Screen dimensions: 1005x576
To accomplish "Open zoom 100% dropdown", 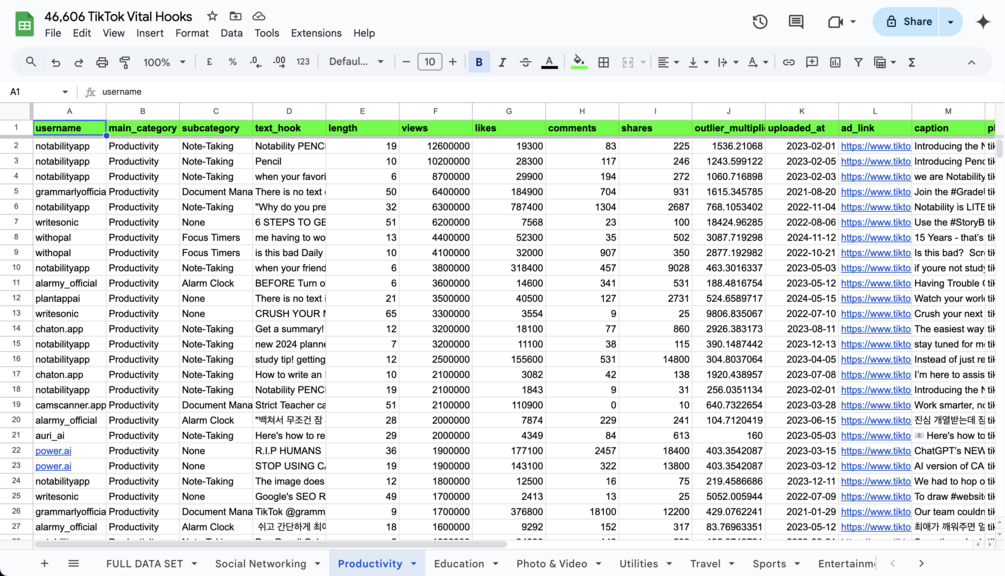I will [x=164, y=62].
